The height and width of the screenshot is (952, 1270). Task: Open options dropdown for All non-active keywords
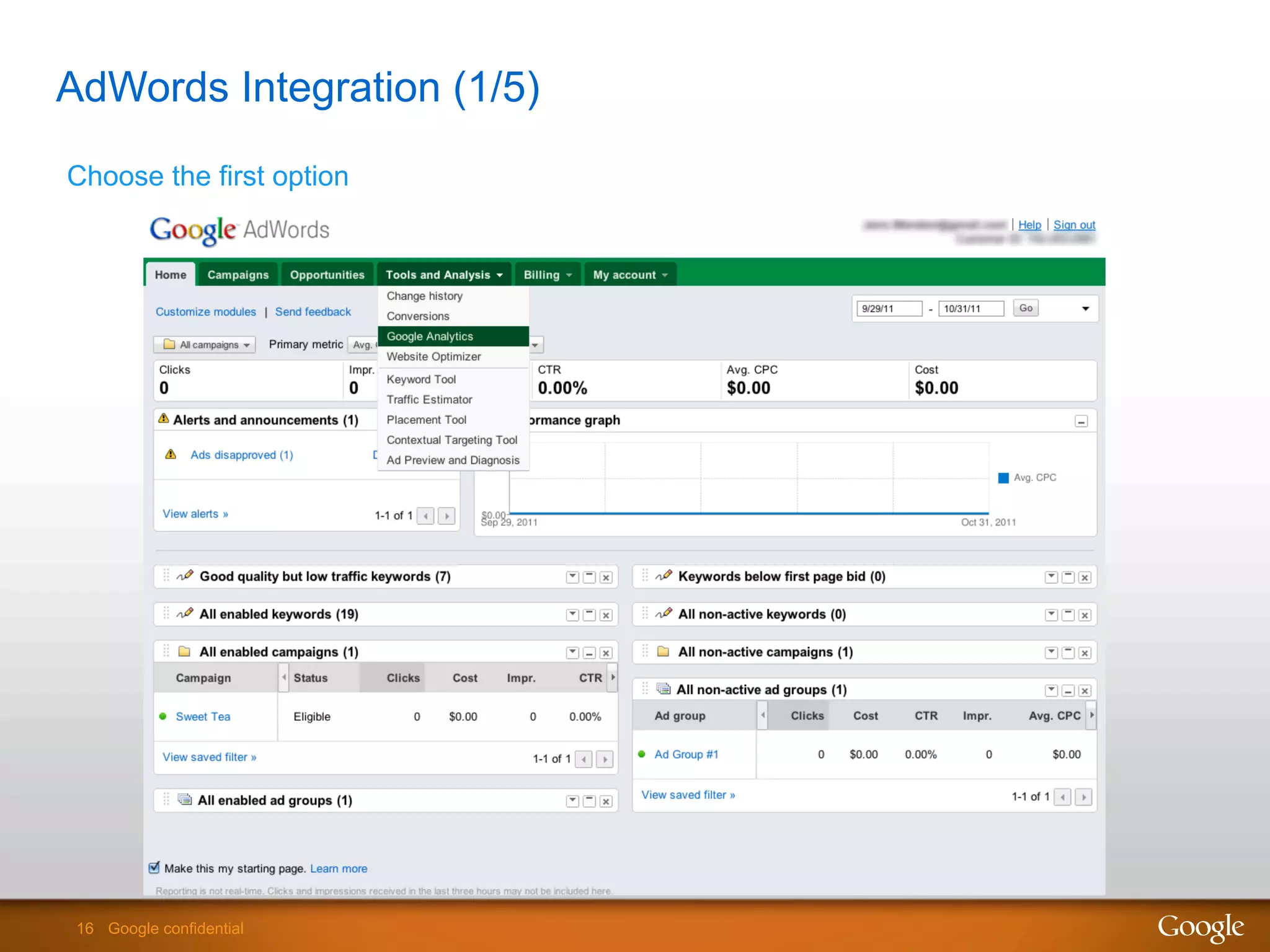1051,615
